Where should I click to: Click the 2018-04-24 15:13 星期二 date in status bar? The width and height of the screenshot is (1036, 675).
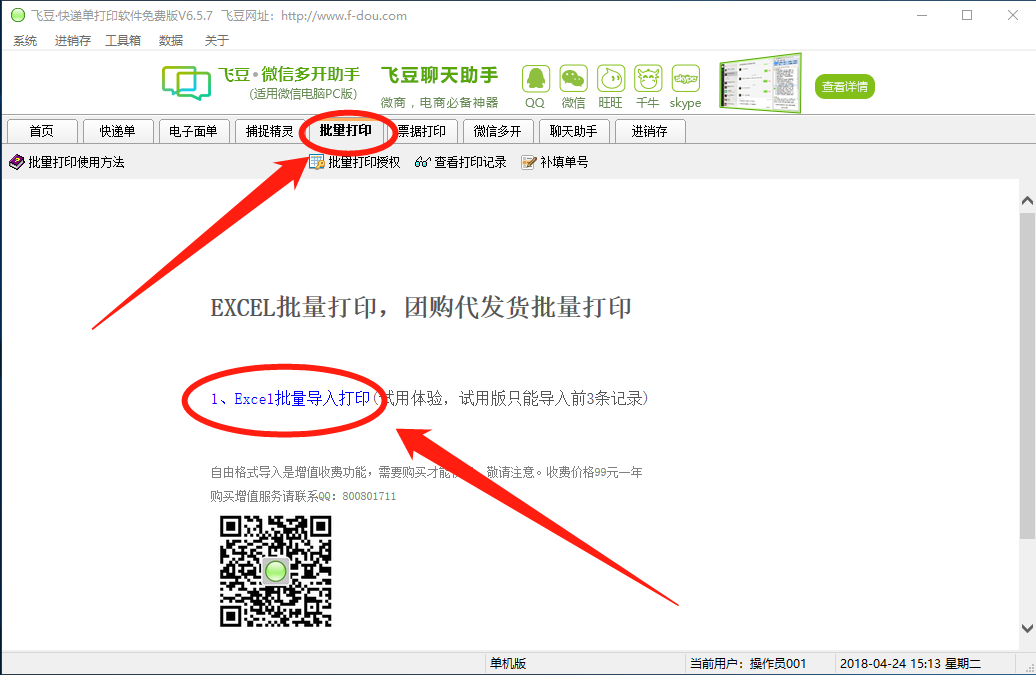coord(910,663)
